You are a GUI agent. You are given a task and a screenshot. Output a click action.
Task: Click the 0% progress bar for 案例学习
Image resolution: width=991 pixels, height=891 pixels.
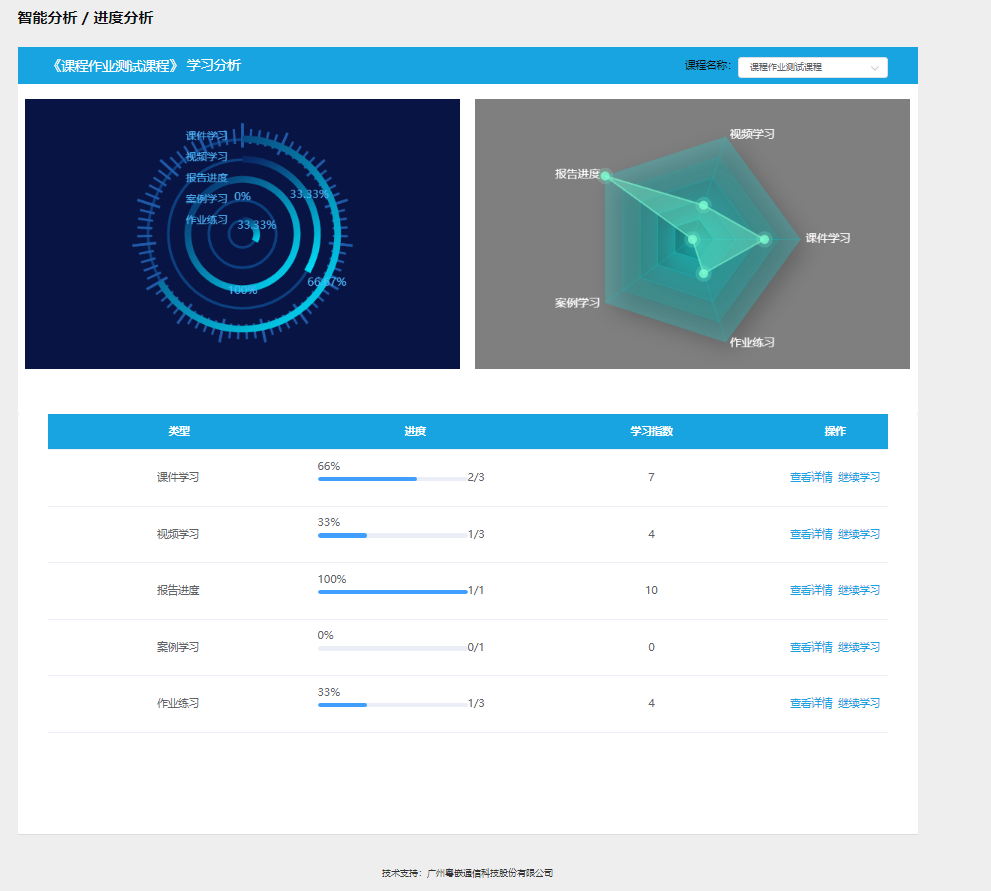[x=392, y=648]
